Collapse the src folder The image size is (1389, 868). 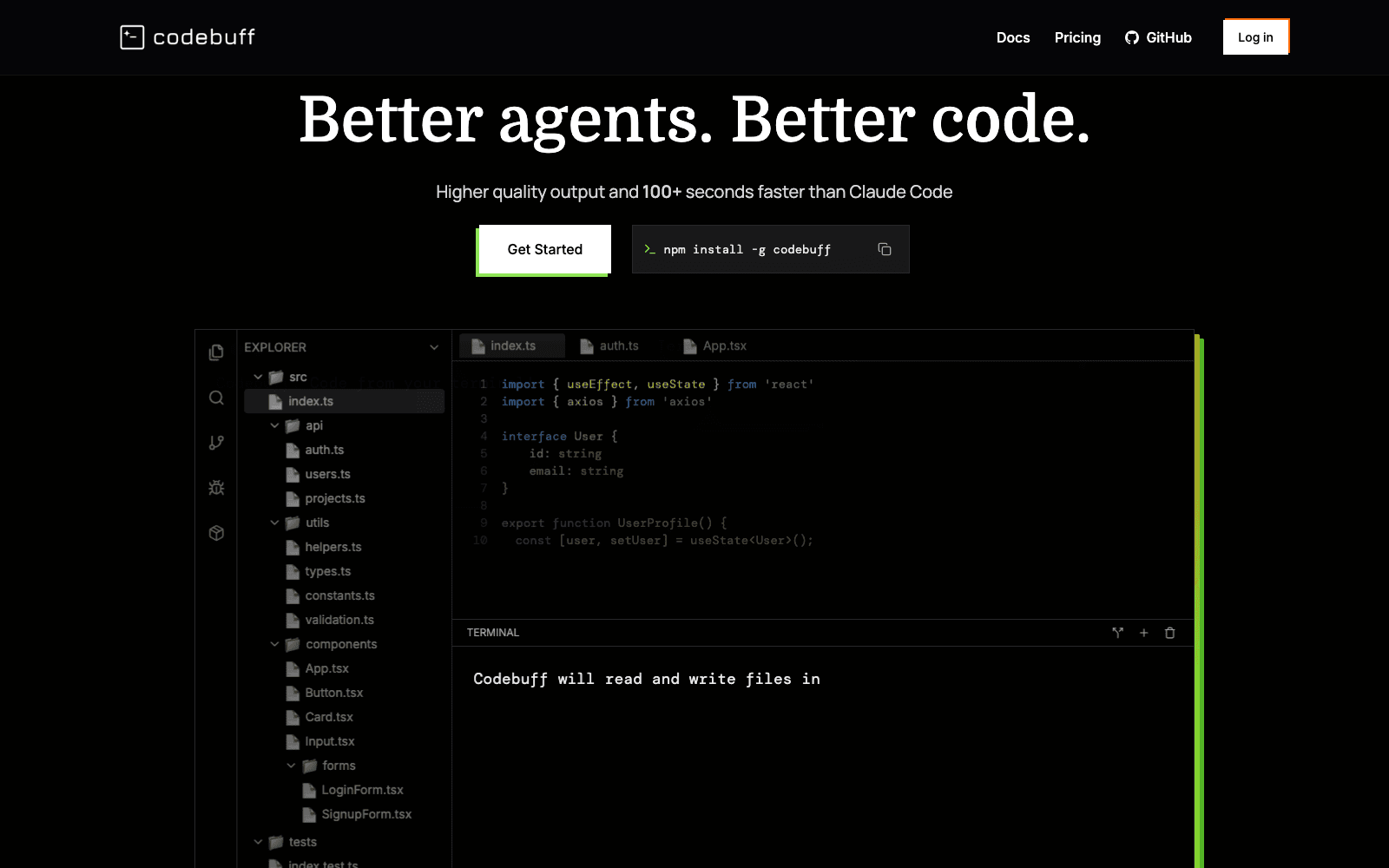point(258,377)
